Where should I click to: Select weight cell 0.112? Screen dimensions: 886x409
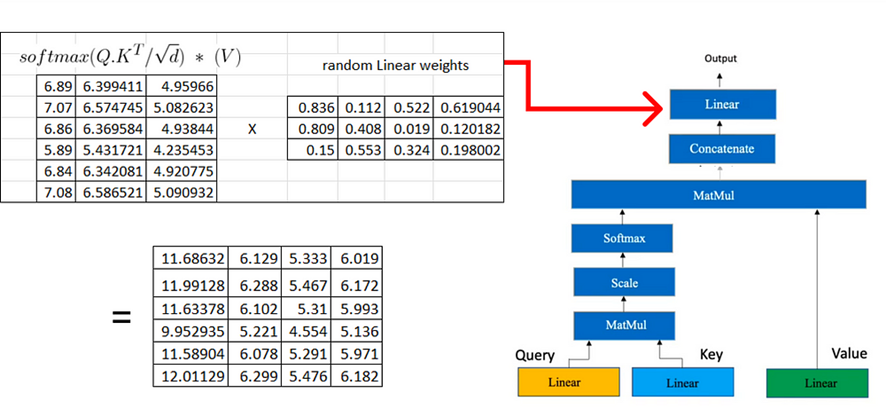point(362,107)
